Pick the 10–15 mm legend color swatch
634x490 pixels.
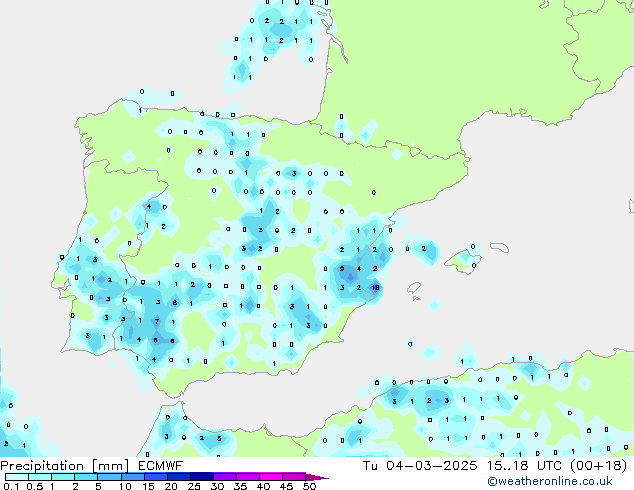click(132, 477)
